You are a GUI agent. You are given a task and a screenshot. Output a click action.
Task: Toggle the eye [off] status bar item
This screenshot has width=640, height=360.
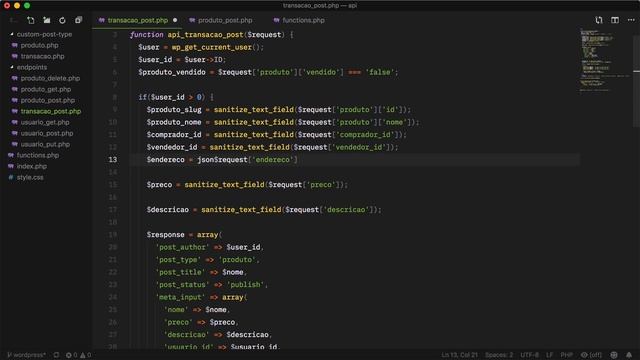click(591, 355)
